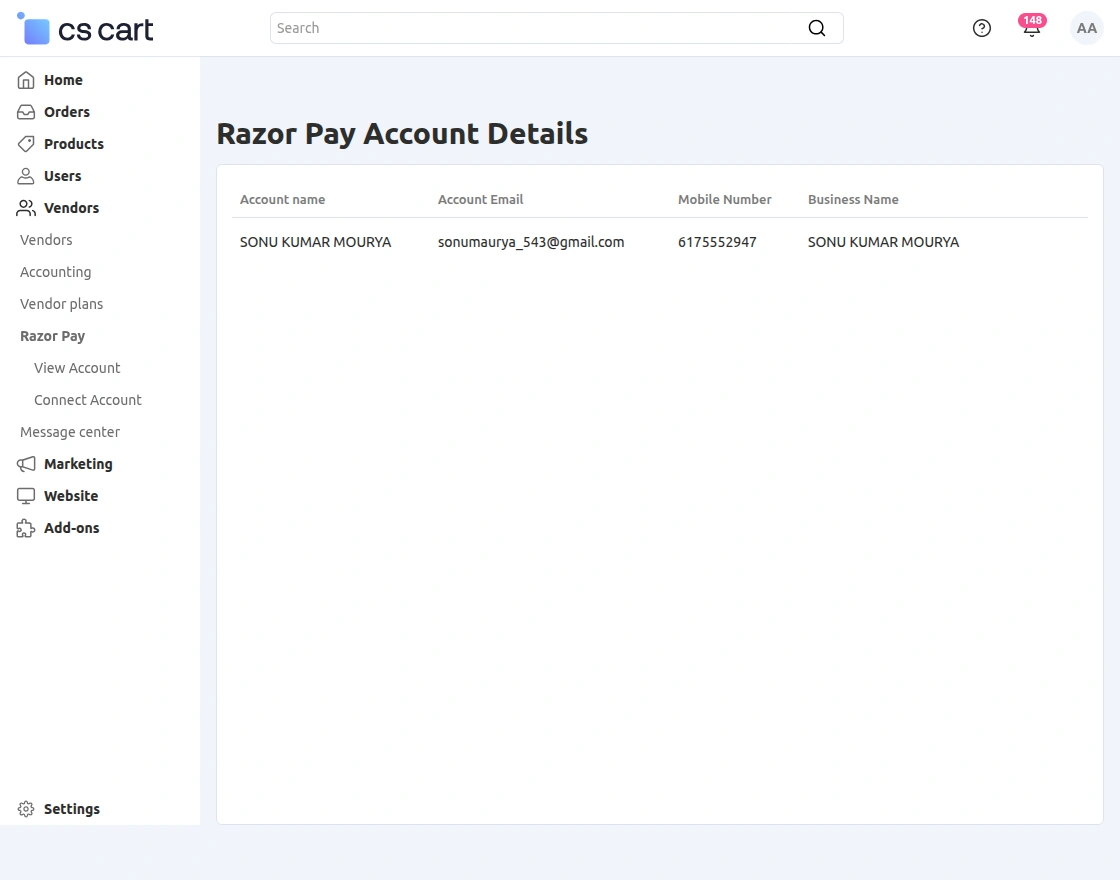Select the Users icon
This screenshot has width=1120, height=880.
pos(24,176)
